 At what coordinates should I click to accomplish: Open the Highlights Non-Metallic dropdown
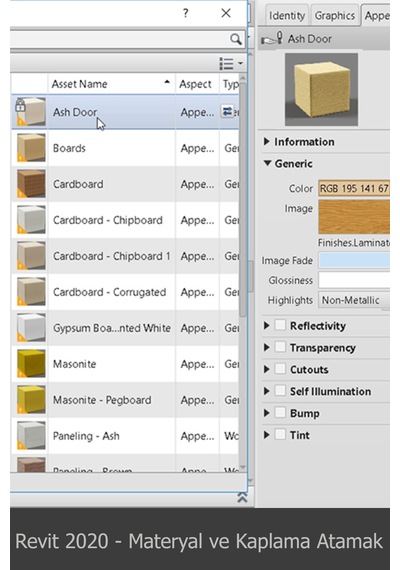point(354,300)
